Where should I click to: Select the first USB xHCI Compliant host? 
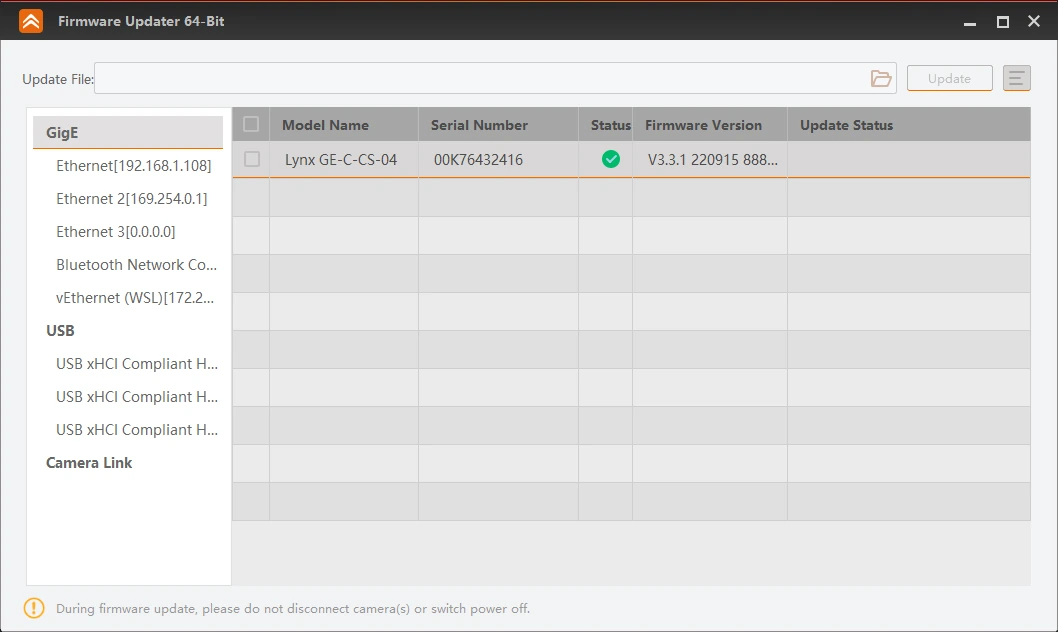[137, 364]
